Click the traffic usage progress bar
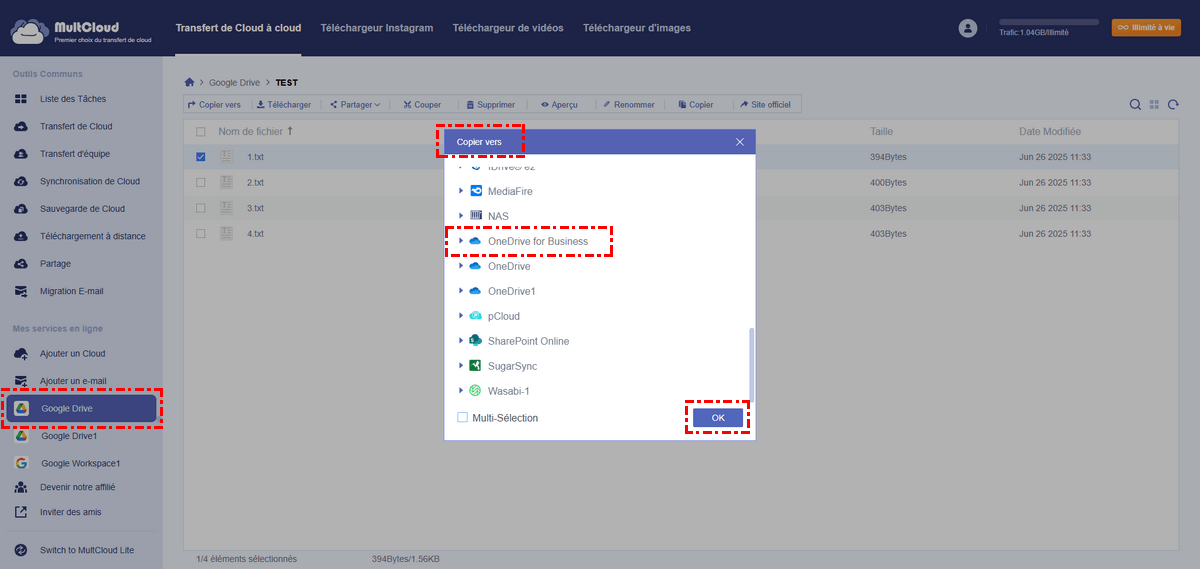The image size is (1200, 569). click(x=1049, y=21)
